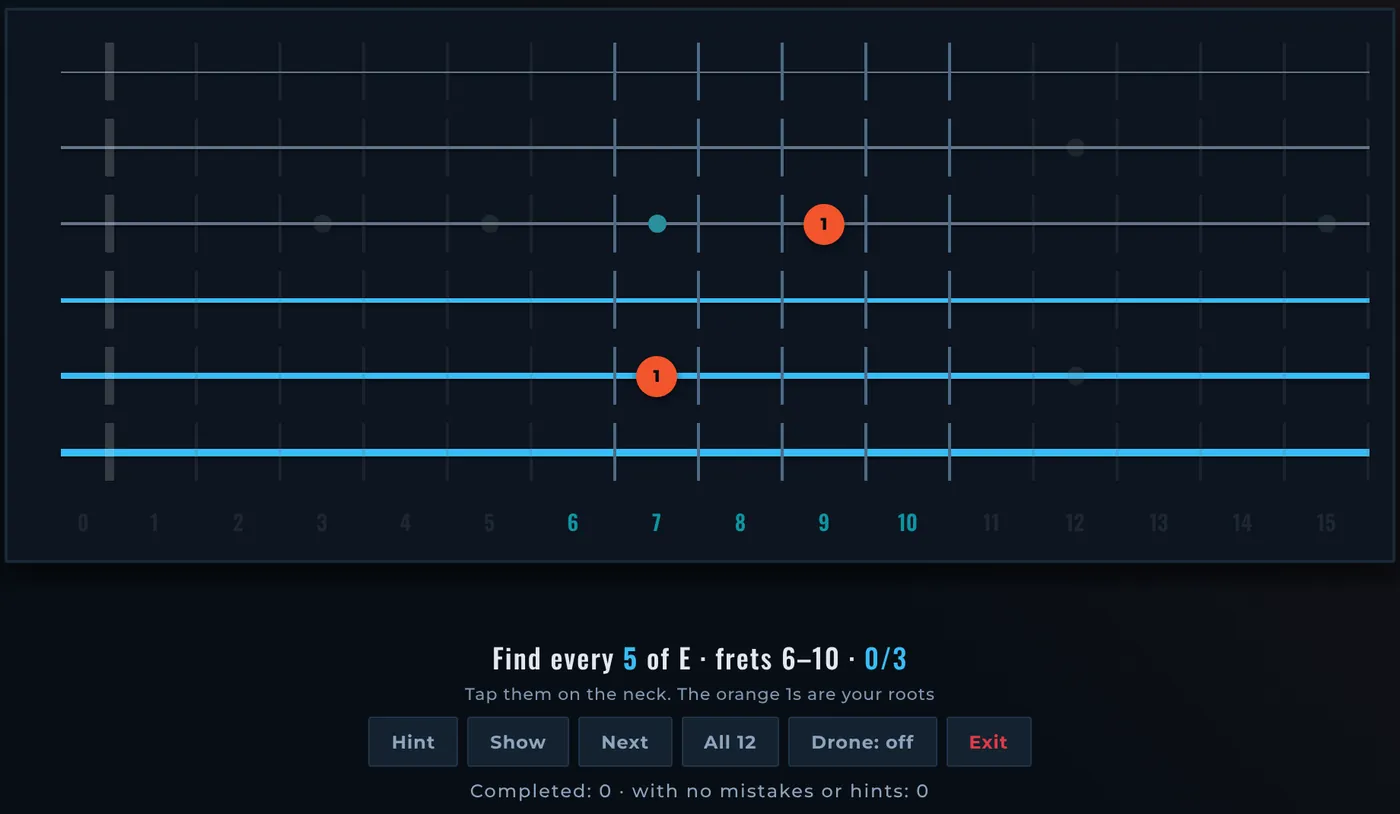Click the fret number 15 label

click(x=1326, y=523)
